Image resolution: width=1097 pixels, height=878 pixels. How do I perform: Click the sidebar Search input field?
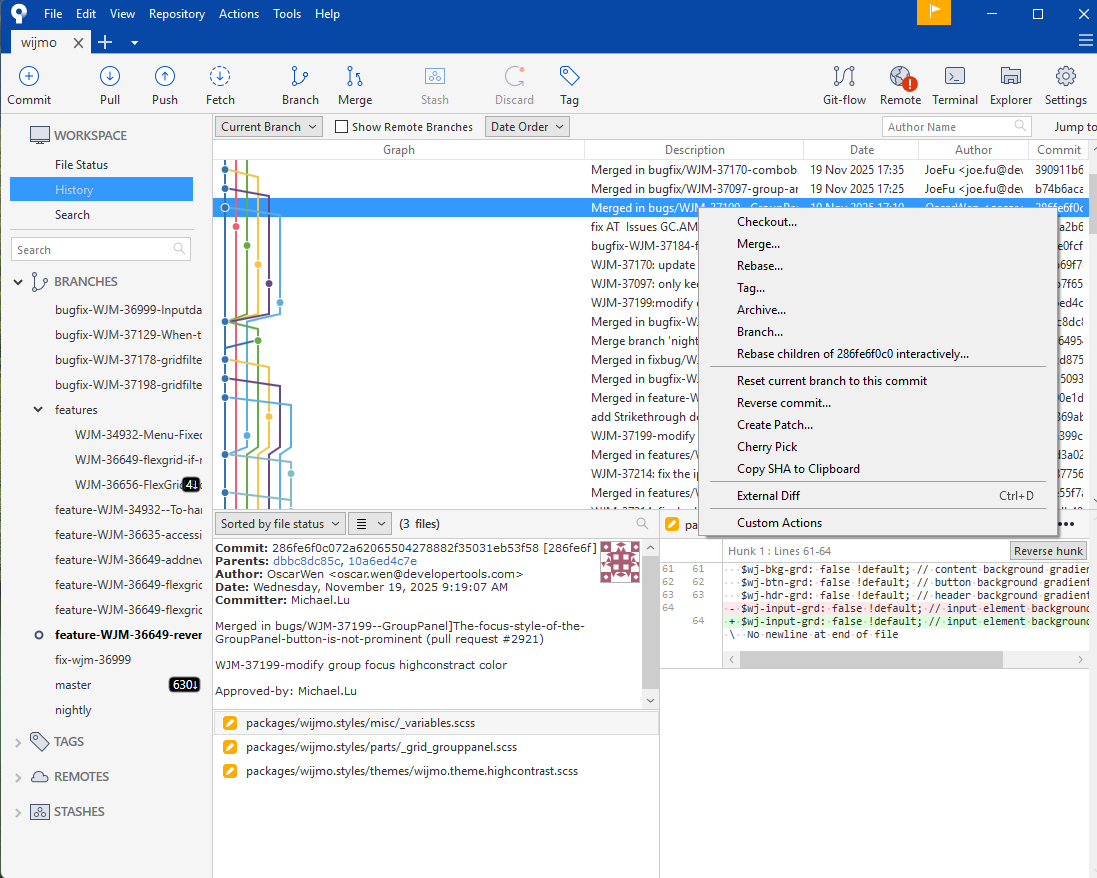tap(101, 250)
